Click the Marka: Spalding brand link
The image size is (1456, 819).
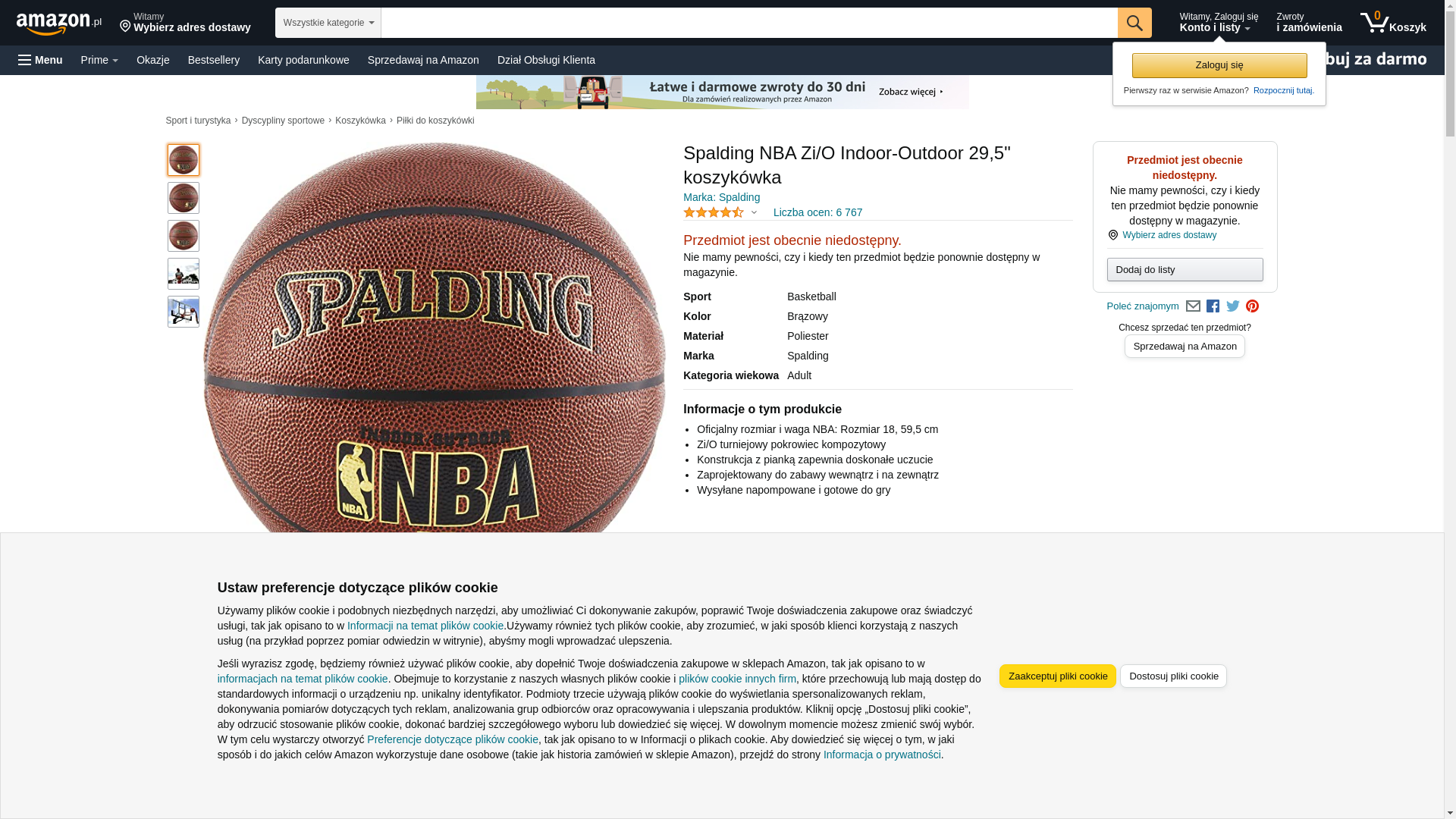click(721, 197)
